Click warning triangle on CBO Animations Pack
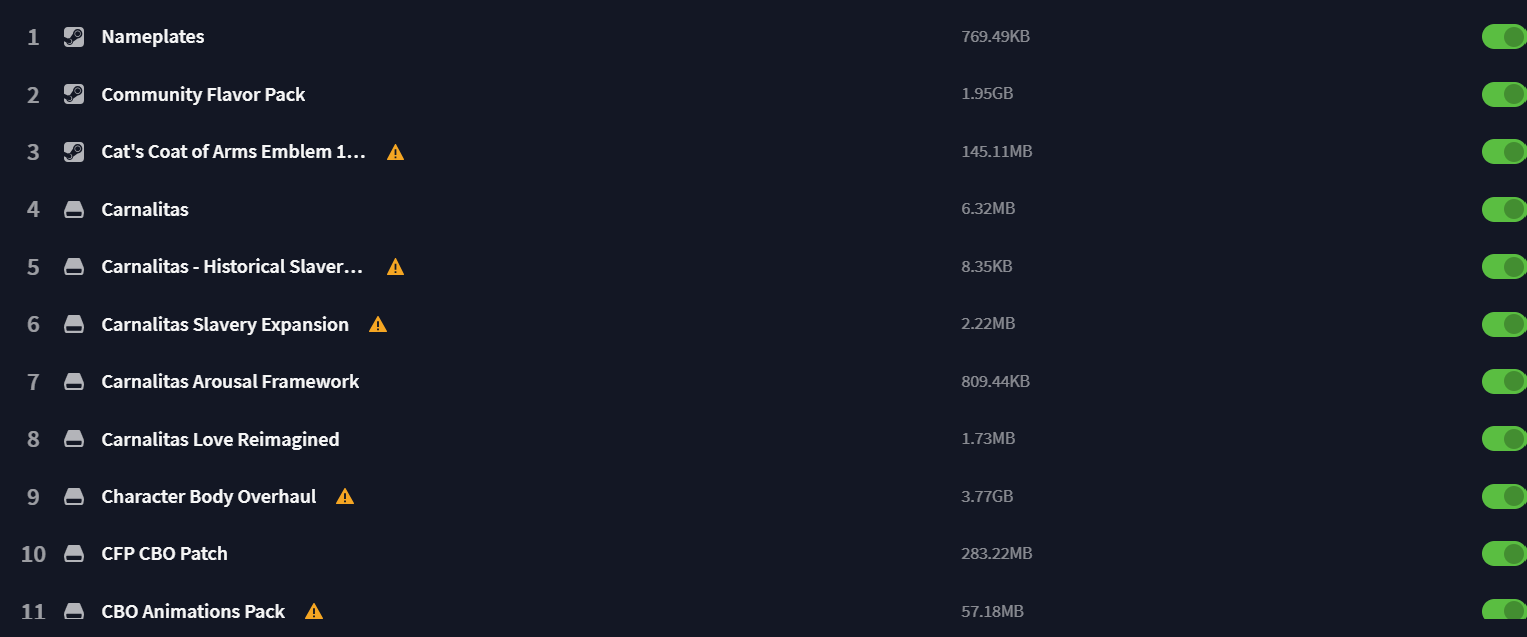 point(314,612)
